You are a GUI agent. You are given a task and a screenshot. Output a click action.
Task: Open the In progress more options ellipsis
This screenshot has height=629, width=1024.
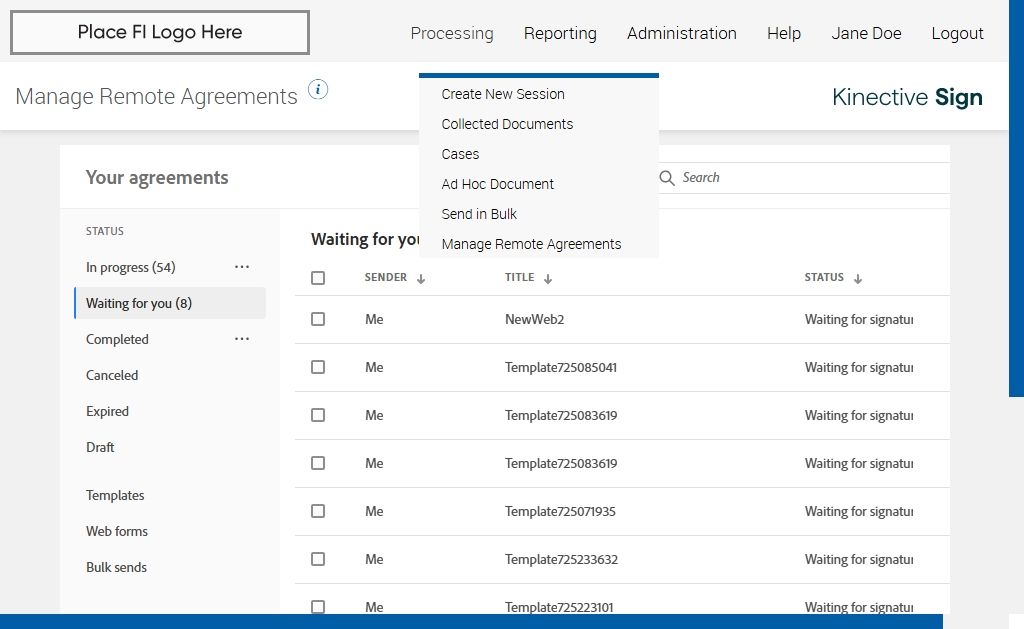242,267
